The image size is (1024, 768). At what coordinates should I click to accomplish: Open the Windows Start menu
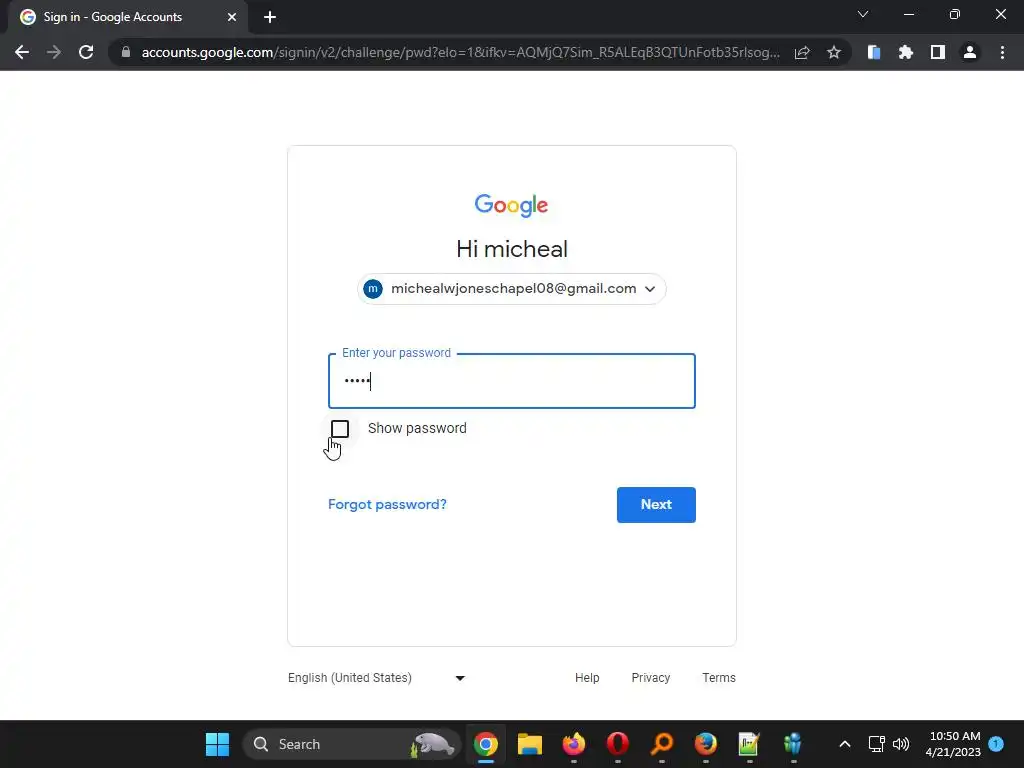coord(217,744)
